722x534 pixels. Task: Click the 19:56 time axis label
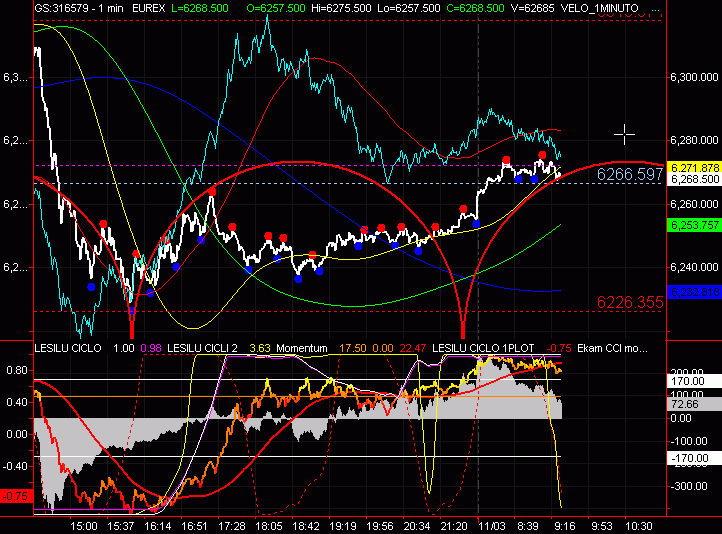point(380,526)
